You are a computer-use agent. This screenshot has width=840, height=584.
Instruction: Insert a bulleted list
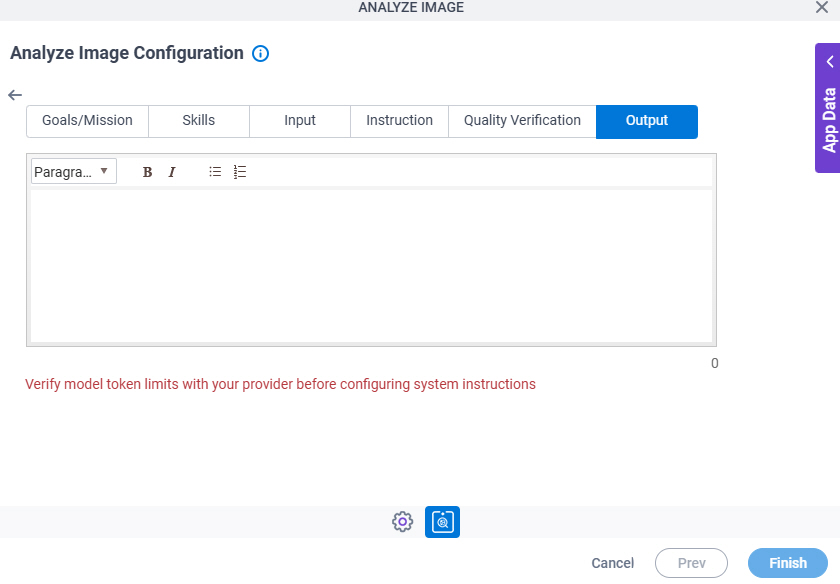[x=215, y=171]
